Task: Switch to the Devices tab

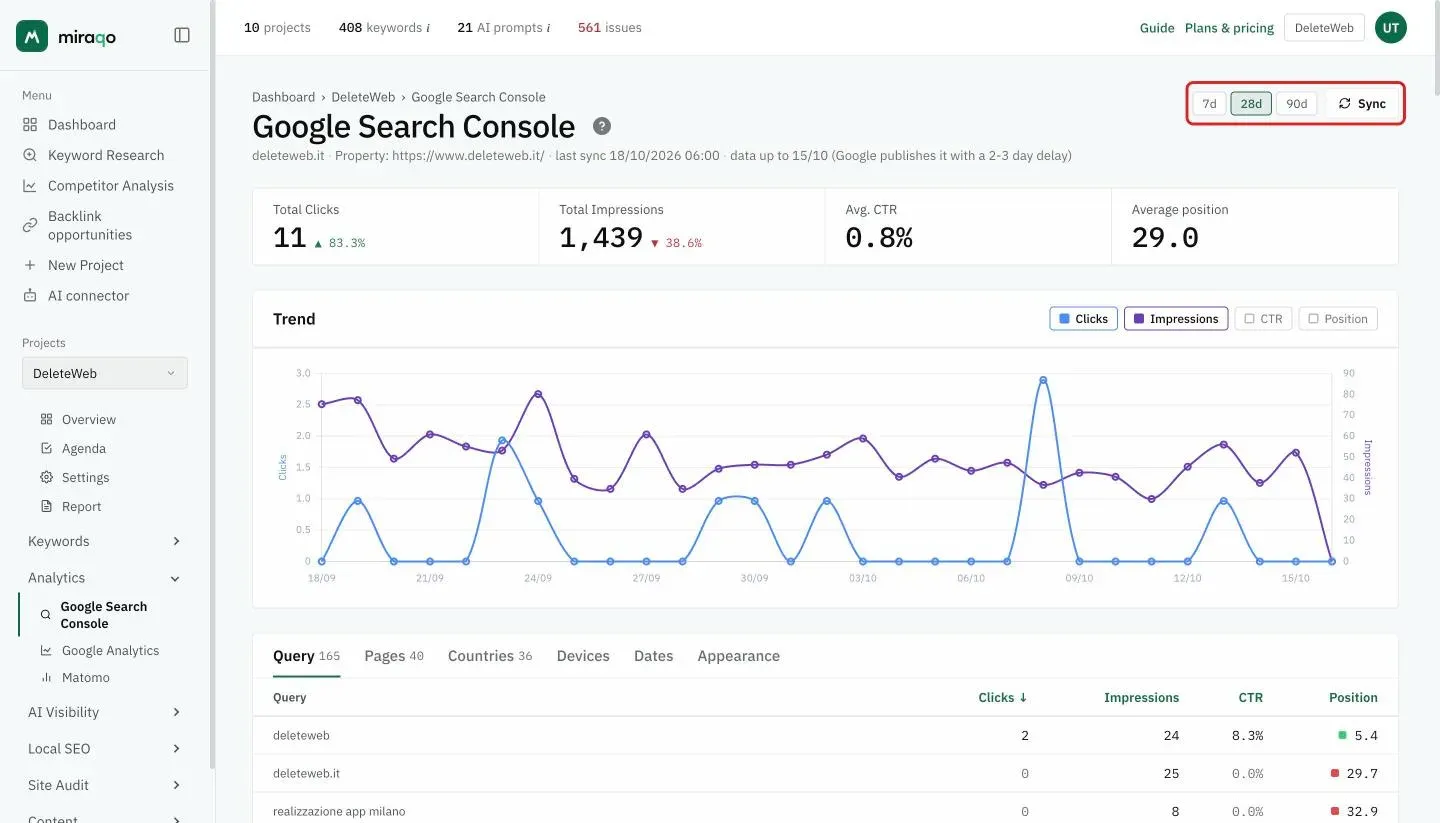Action: click(583, 656)
